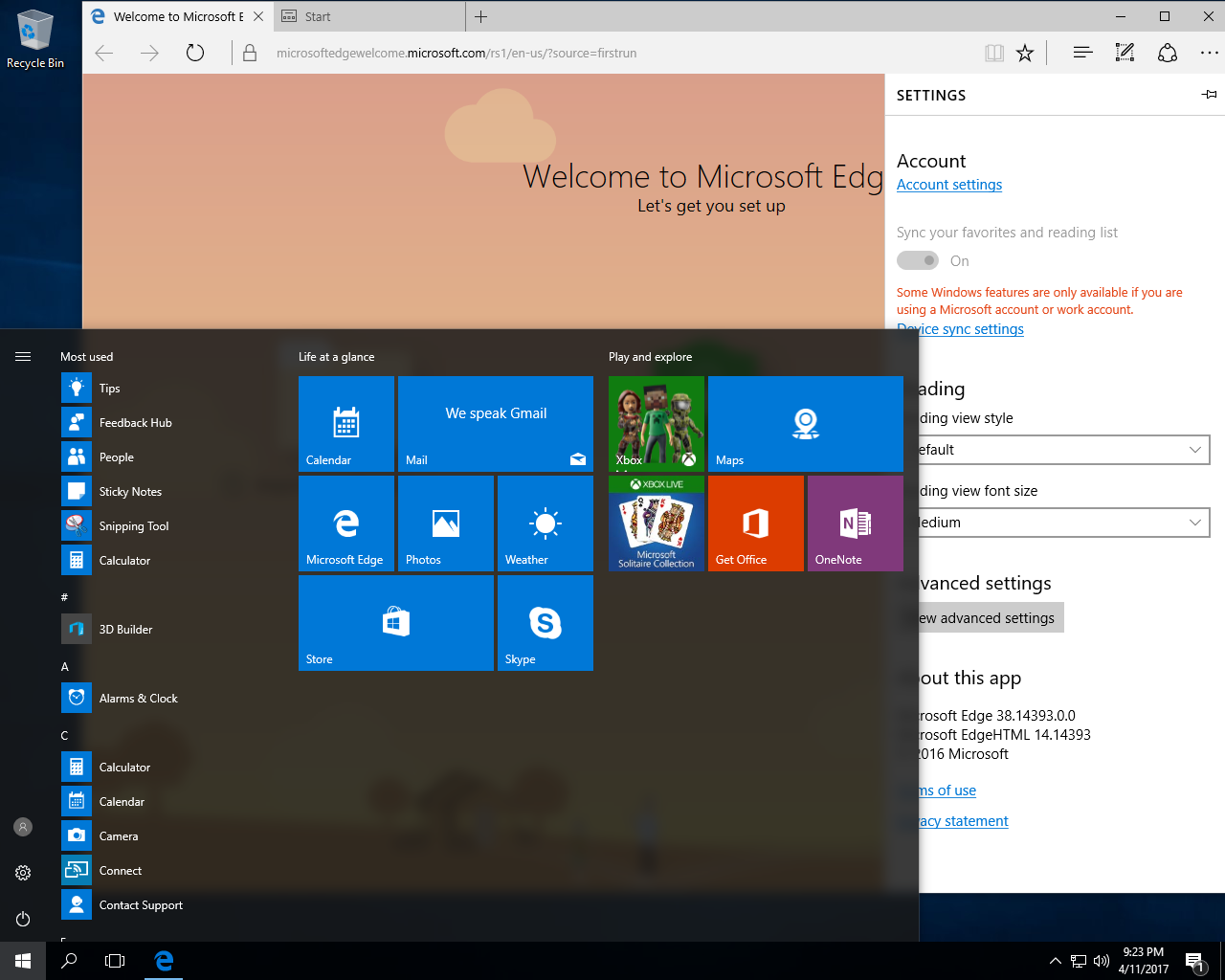Image resolution: width=1225 pixels, height=980 pixels.
Task: Open taskbar Search
Action: click(x=69, y=961)
